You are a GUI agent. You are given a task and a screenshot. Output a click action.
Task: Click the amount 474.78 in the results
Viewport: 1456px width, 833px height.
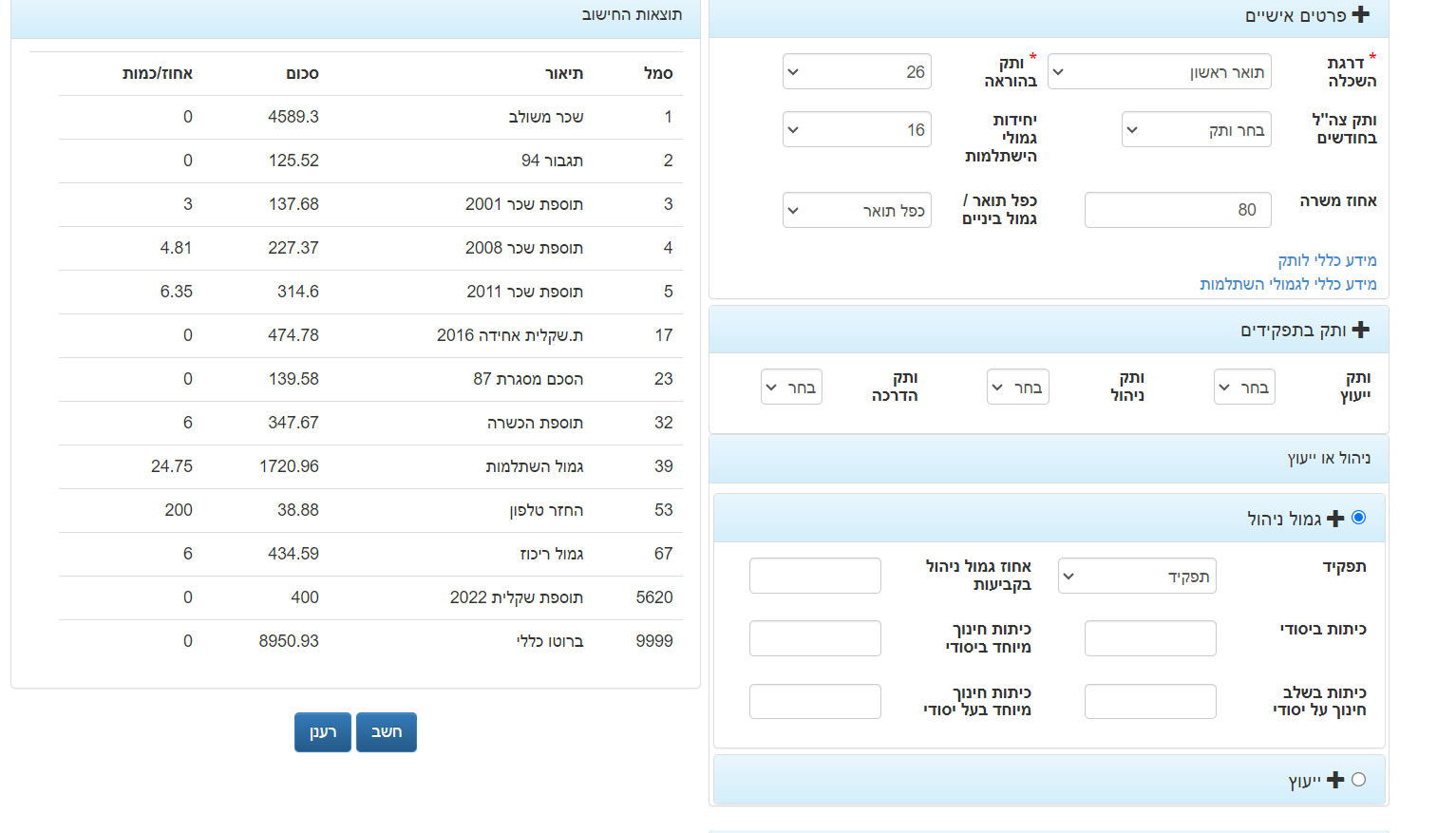[293, 335]
